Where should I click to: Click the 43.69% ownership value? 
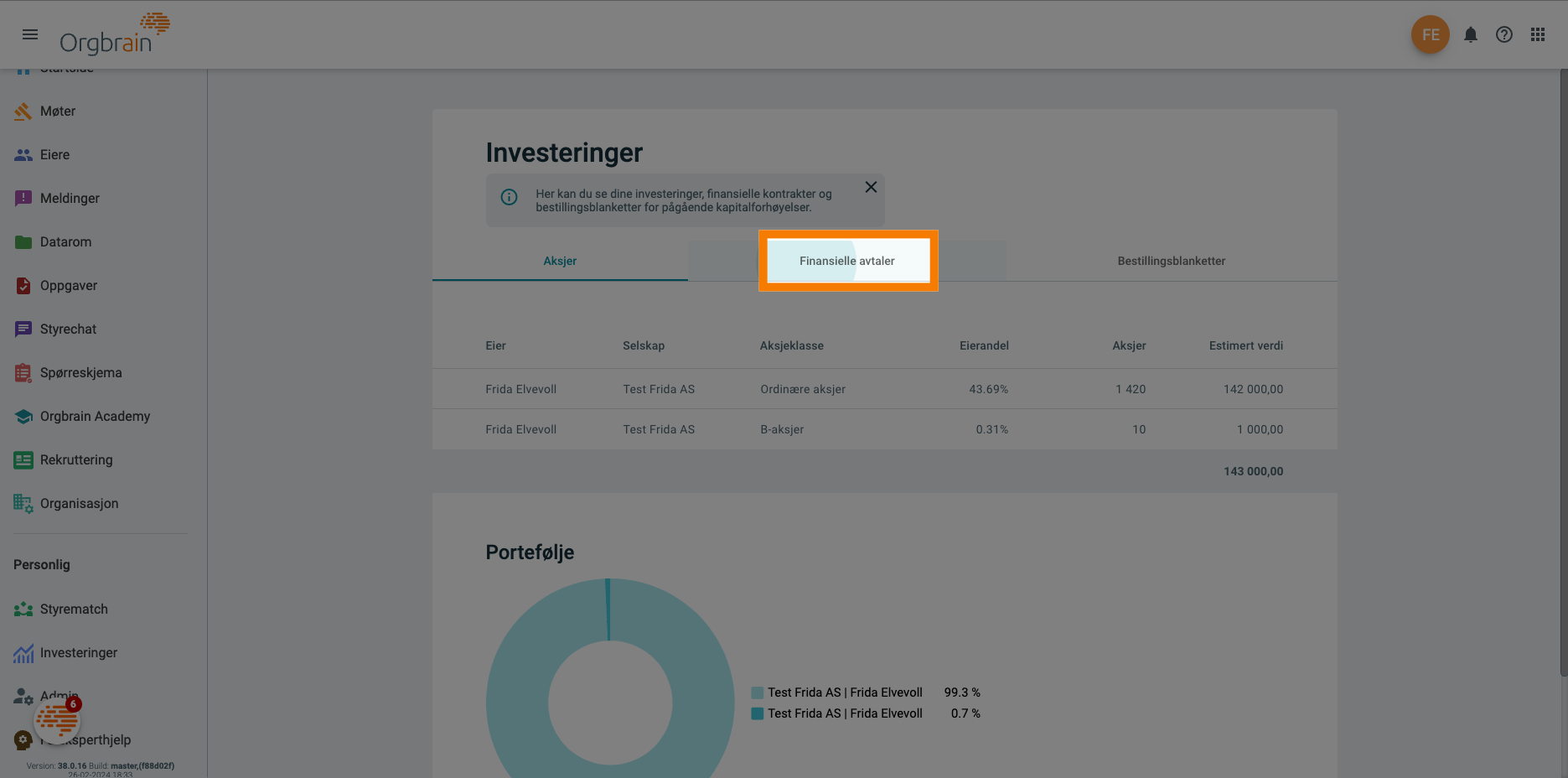click(988, 389)
